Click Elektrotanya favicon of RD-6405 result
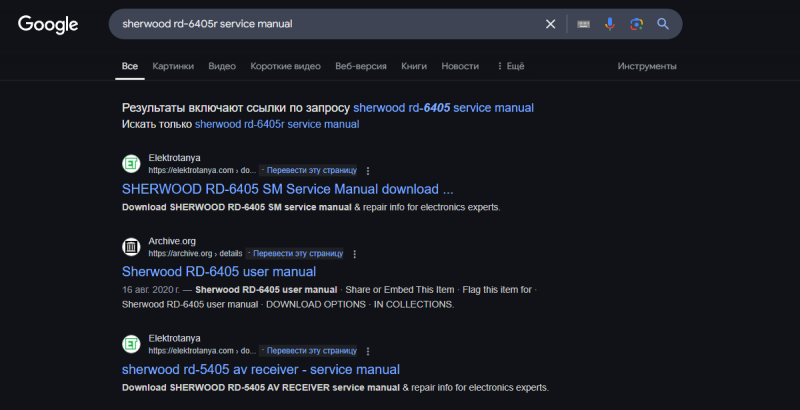 (131, 164)
